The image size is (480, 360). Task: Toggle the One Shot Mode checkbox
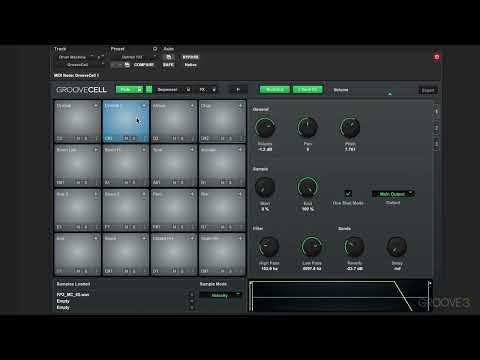pos(348,193)
